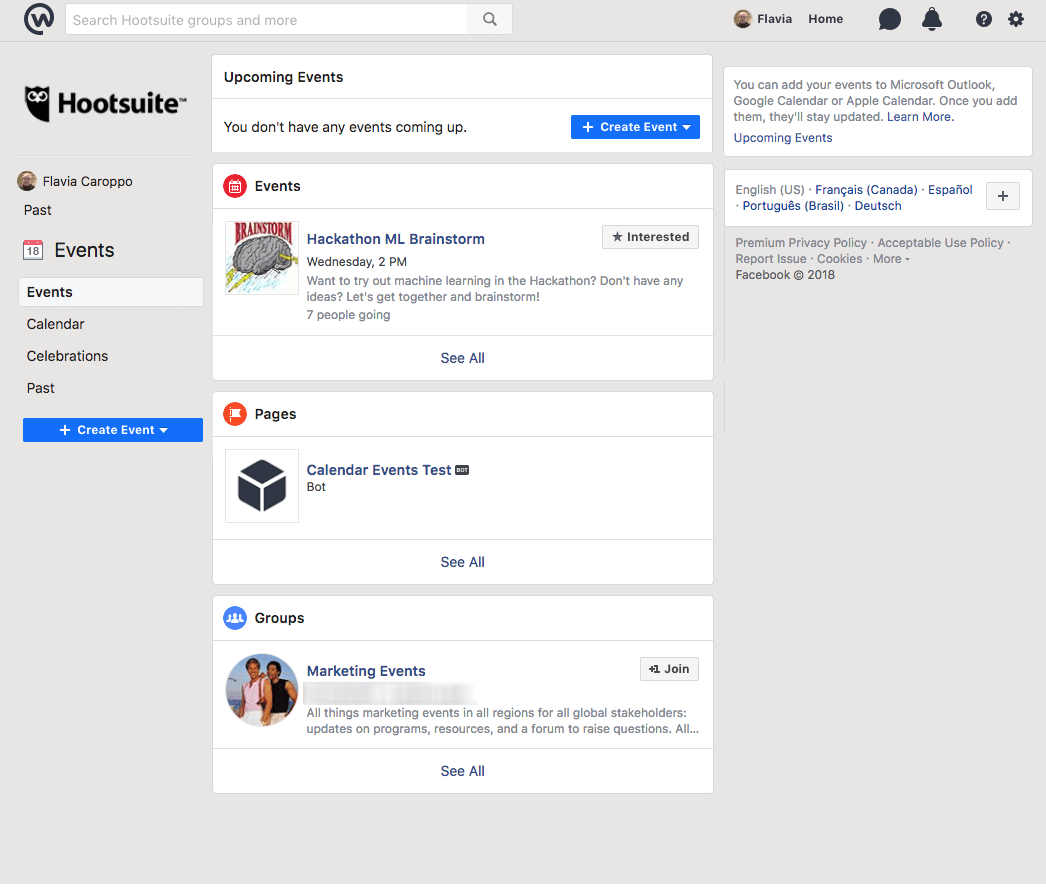Click the search magnifier button
The image size is (1046, 888).
[x=490, y=19]
